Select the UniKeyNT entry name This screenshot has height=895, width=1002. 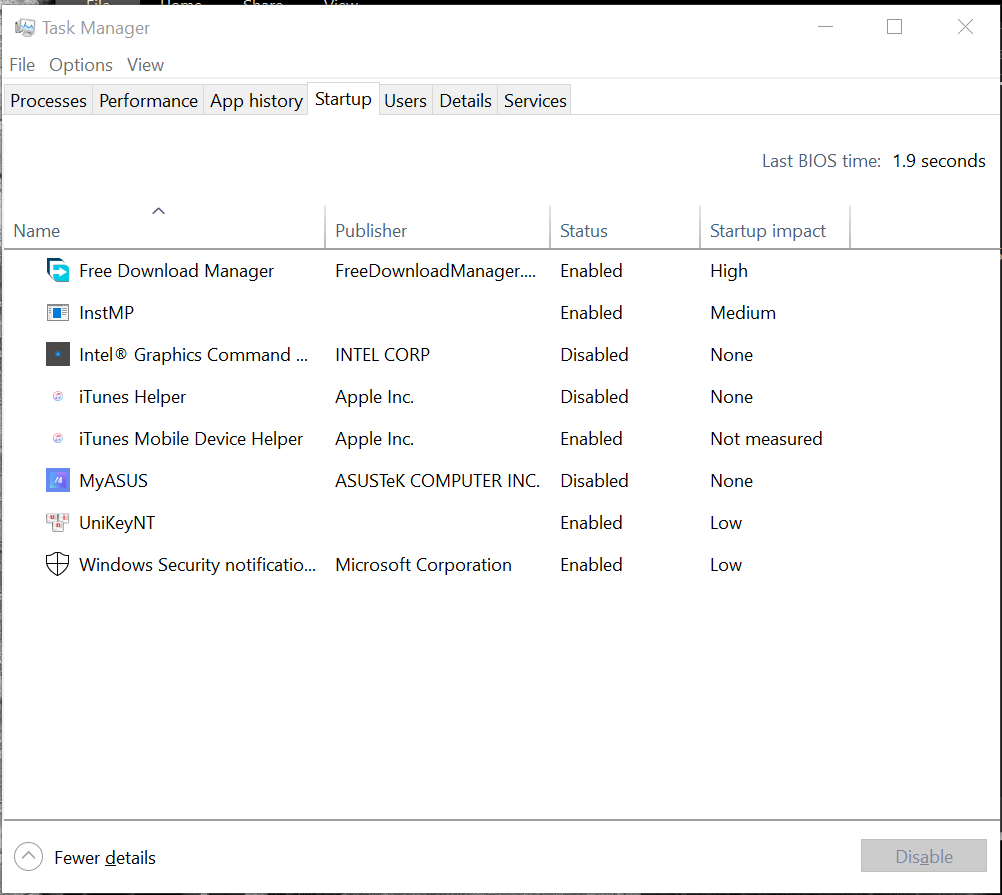point(117,523)
